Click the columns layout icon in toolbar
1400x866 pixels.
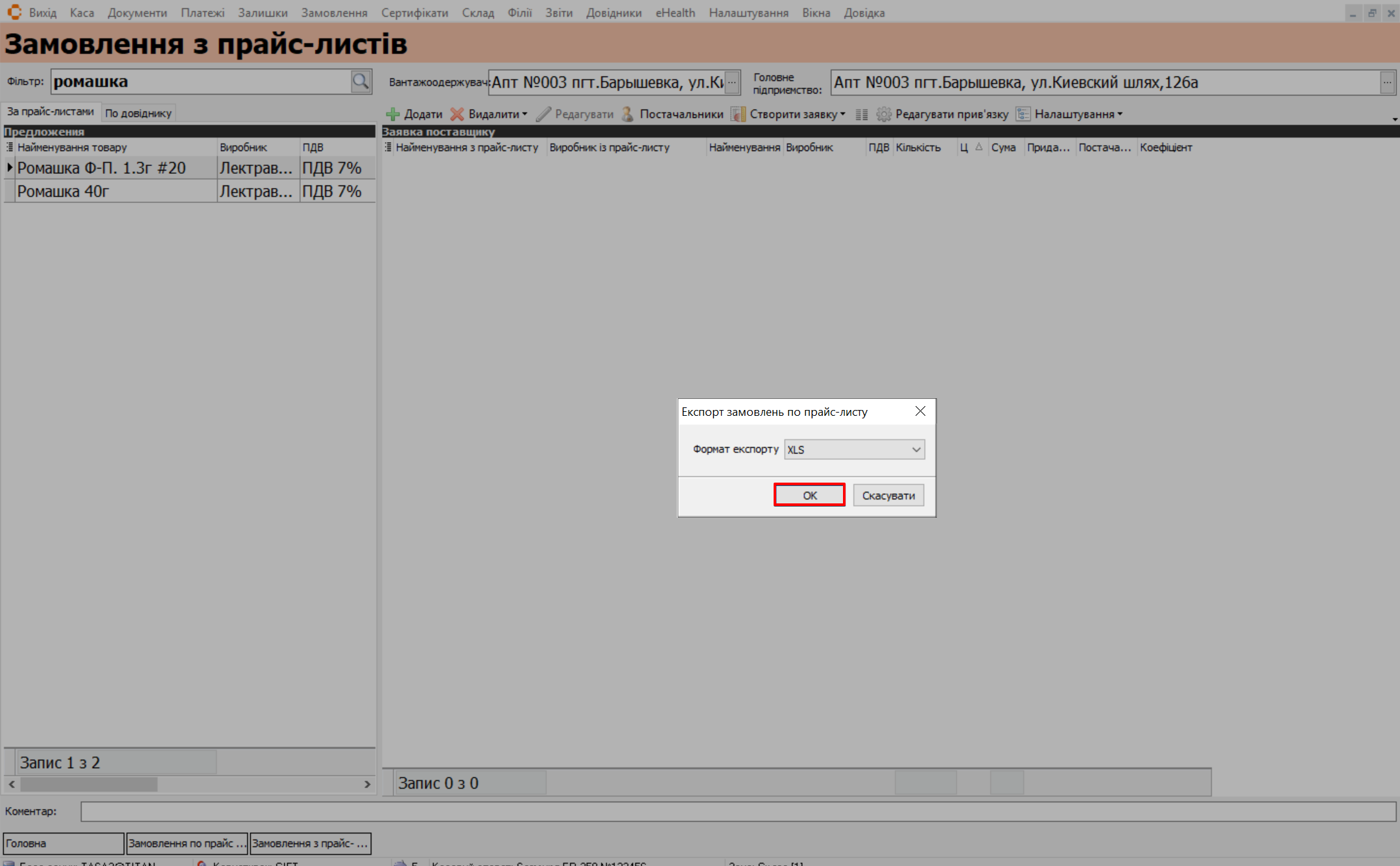pyautogui.click(x=861, y=114)
